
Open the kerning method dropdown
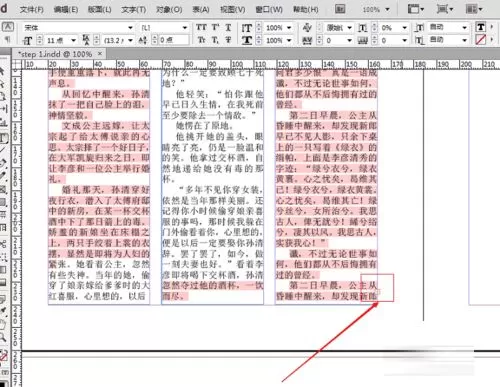[x=349, y=28]
